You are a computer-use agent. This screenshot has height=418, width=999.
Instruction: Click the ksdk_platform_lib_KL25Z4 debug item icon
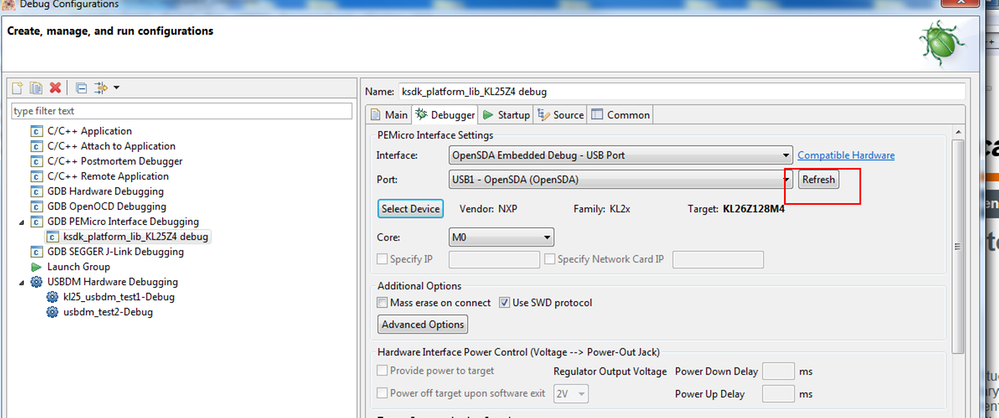click(52, 237)
